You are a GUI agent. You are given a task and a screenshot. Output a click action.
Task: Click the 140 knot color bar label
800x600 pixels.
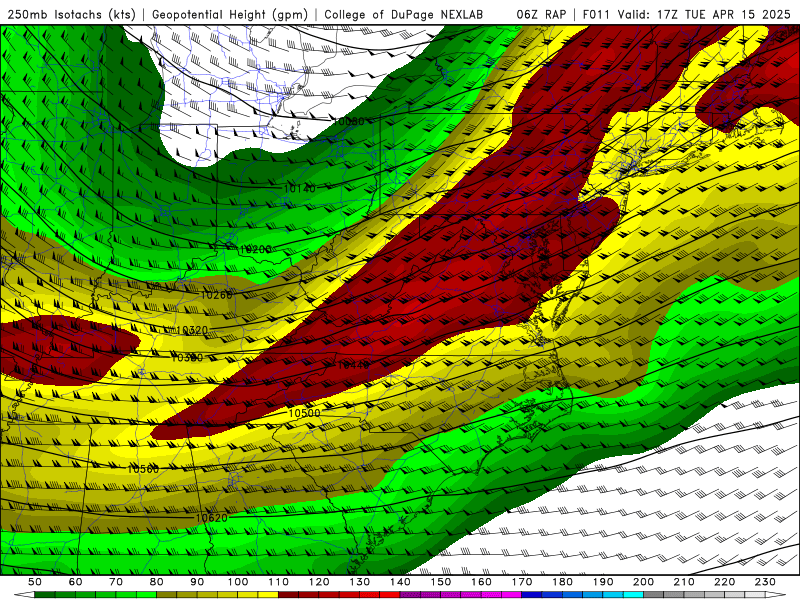400,582
